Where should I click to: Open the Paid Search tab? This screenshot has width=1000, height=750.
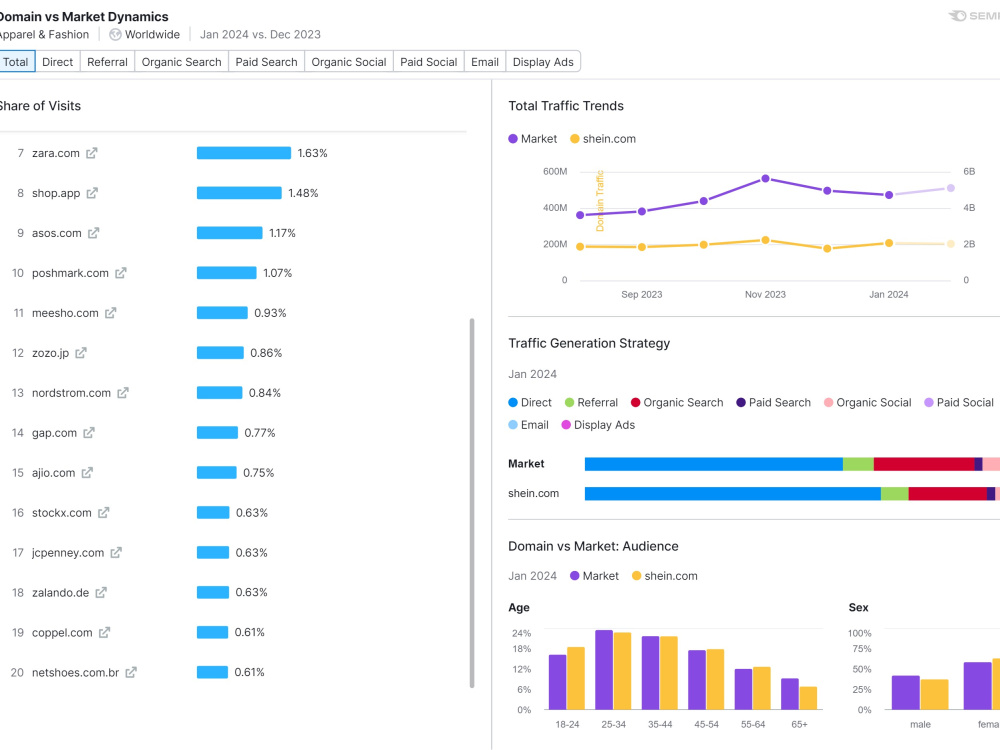coord(267,62)
